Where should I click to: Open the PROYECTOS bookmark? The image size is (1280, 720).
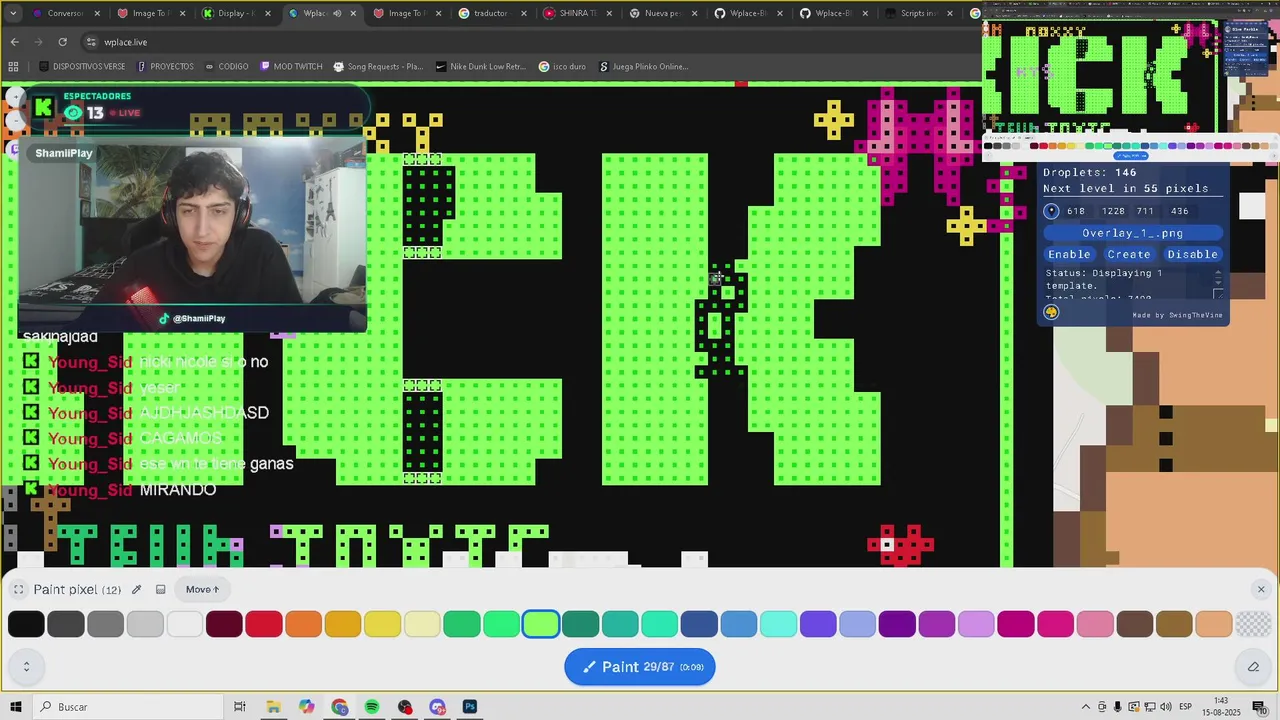click(165, 67)
